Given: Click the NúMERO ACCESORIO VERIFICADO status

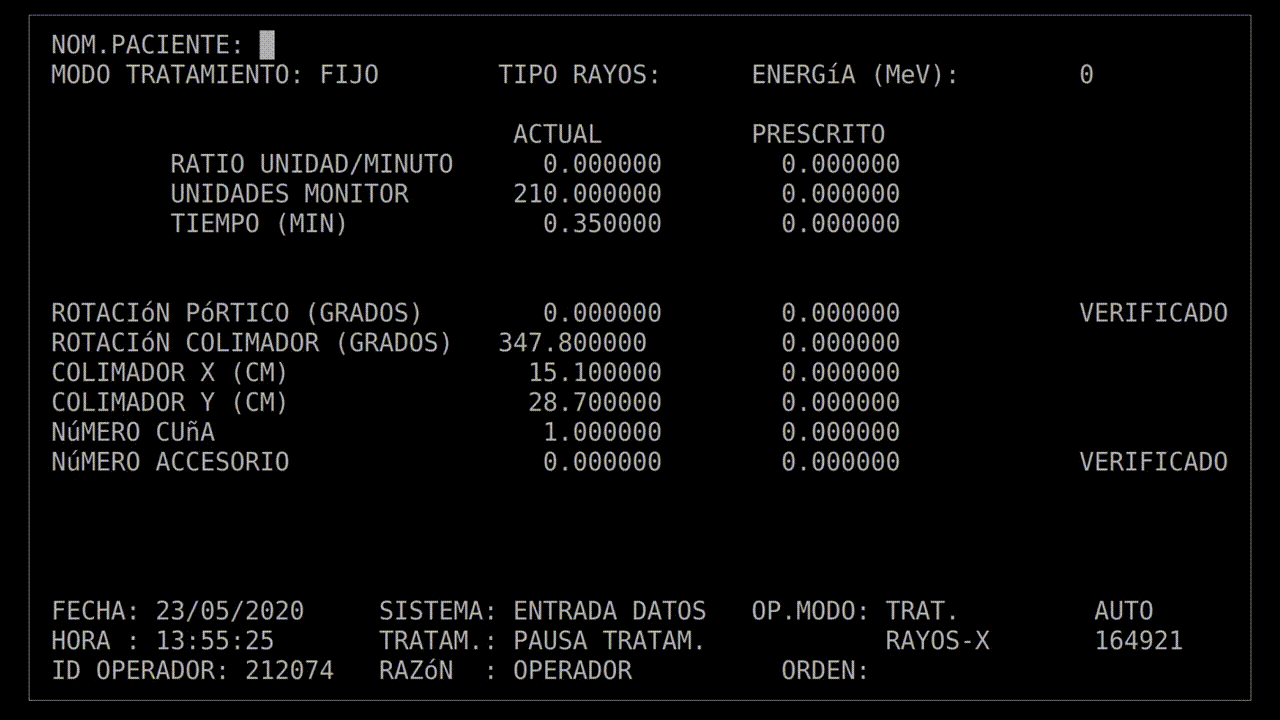Looking at the screenshot, I should [1153, 461].
